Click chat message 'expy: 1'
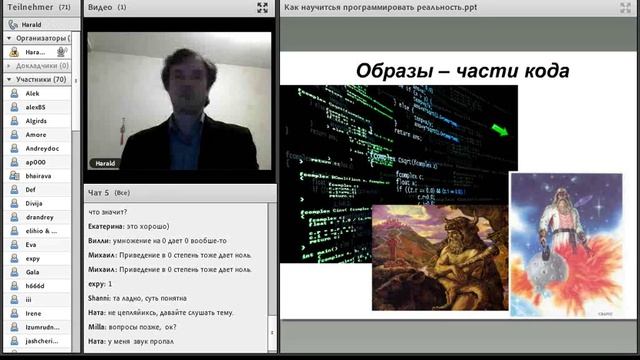 click(100, 284)
